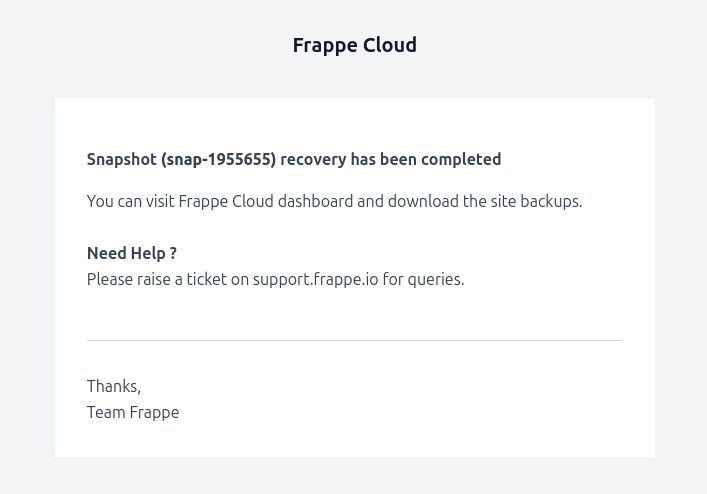Screen dimensions: 707x494
Task: Click the words for queries.
Action: coord(423,280)
